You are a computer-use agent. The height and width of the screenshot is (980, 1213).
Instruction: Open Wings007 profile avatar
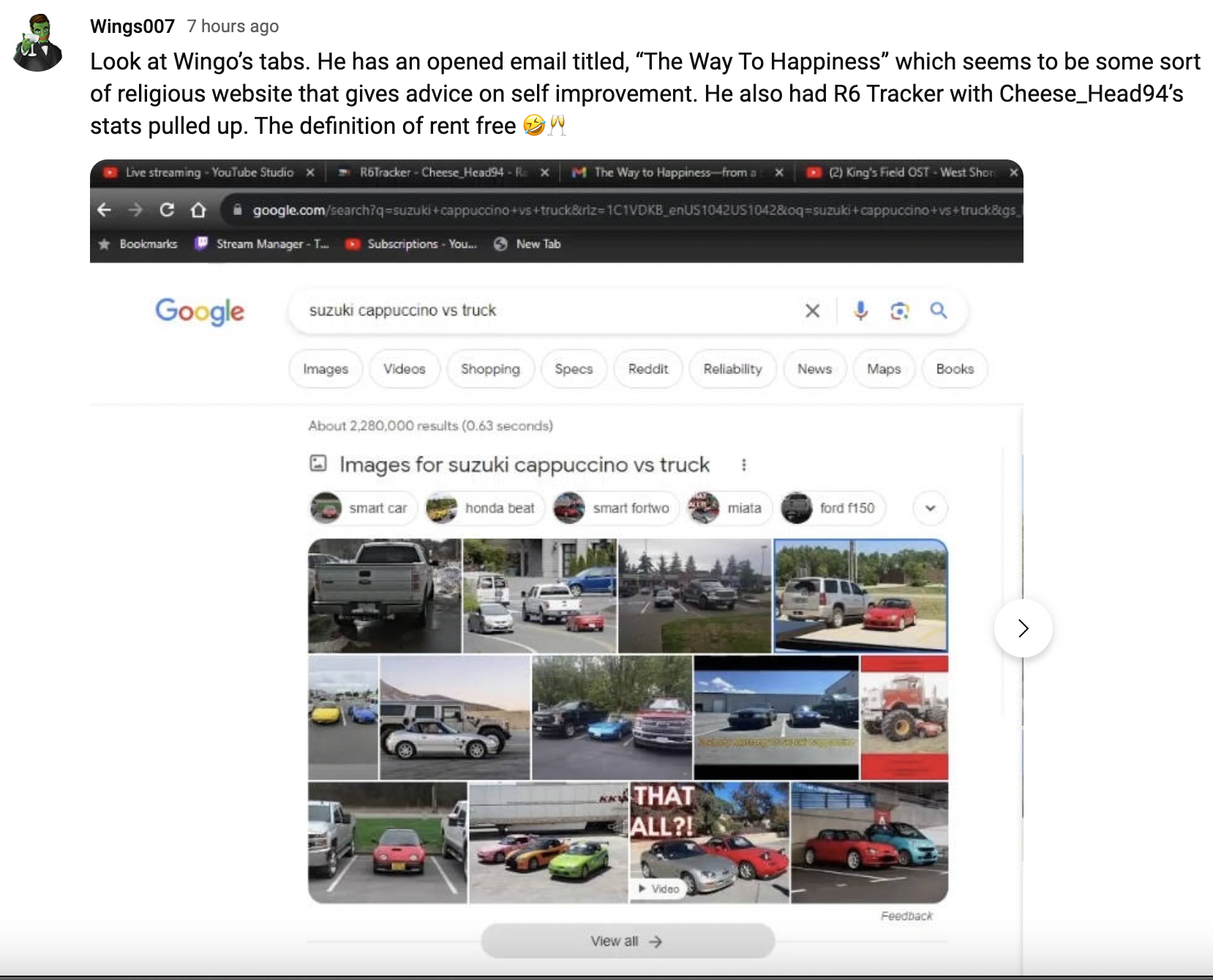point(37,42)
